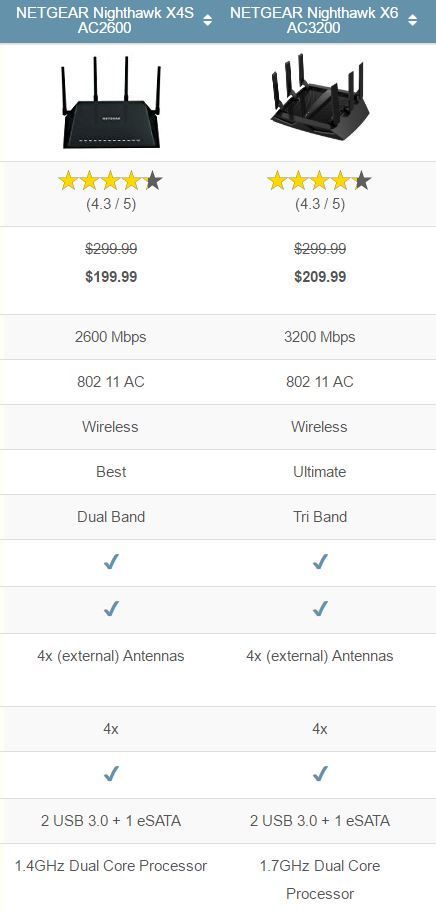Click the first checkmark in X4S column
Viewport: 436px width, 911px height.
[x=110, y=562]
